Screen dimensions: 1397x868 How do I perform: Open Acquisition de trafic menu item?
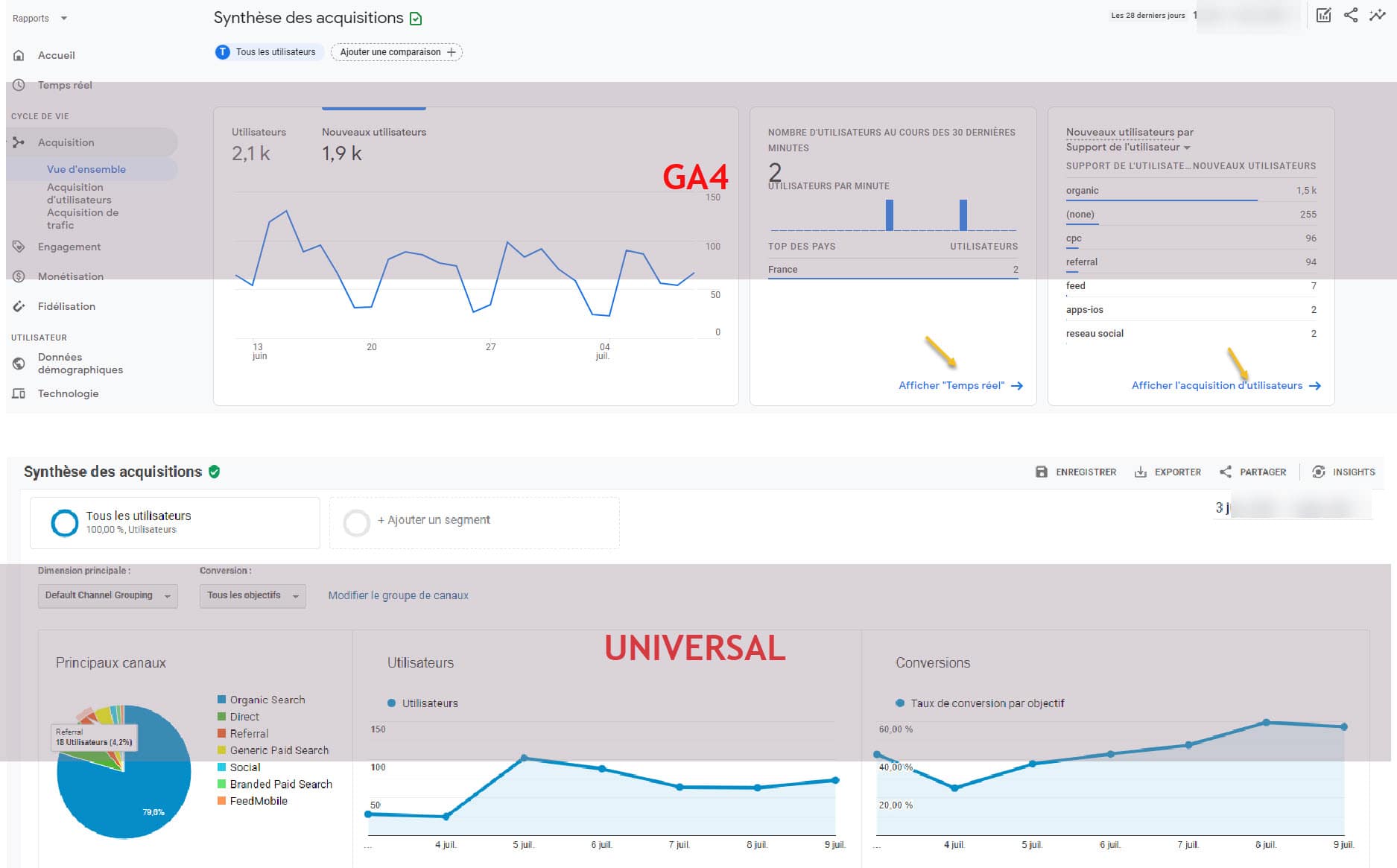pyautogui.click(x=82, y=219)
